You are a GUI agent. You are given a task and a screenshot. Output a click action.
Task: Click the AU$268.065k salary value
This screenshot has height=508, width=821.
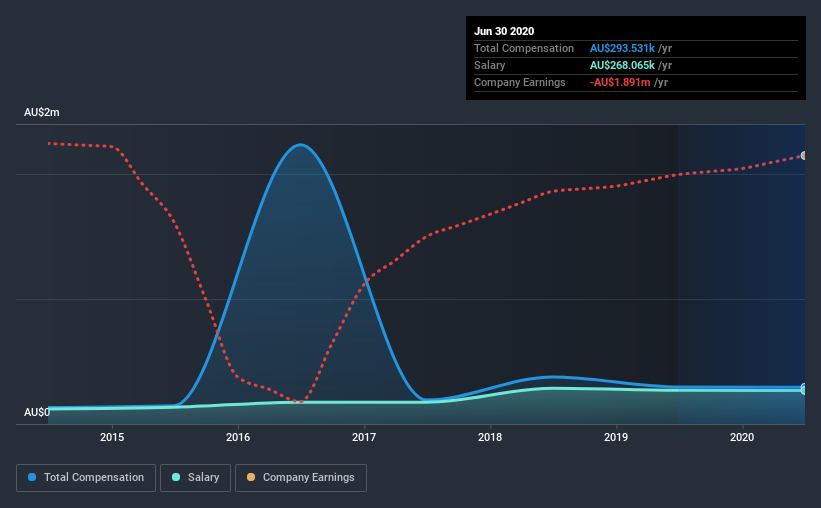[622, 65]
